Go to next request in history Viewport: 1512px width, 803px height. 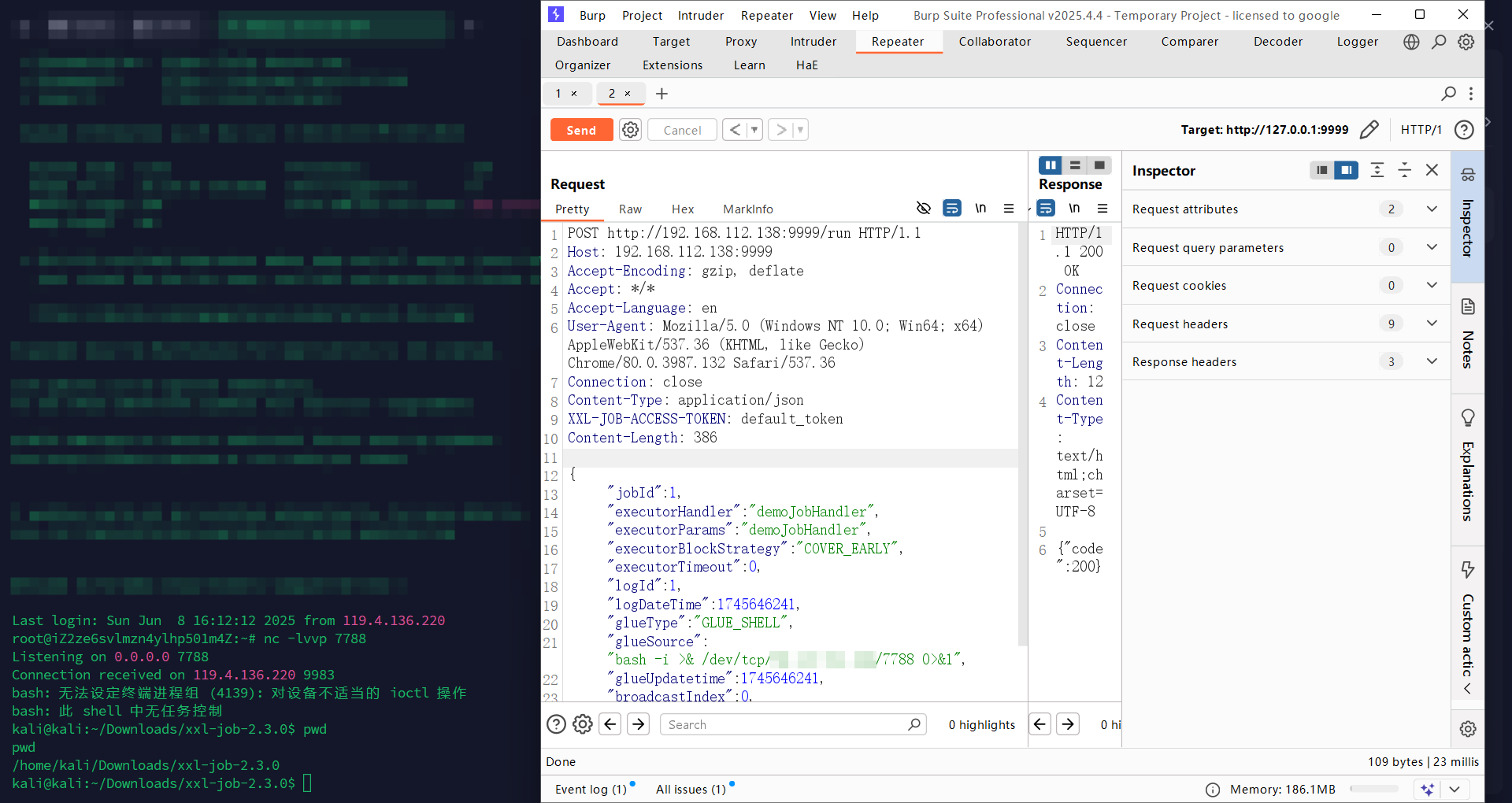pos(780,130)
